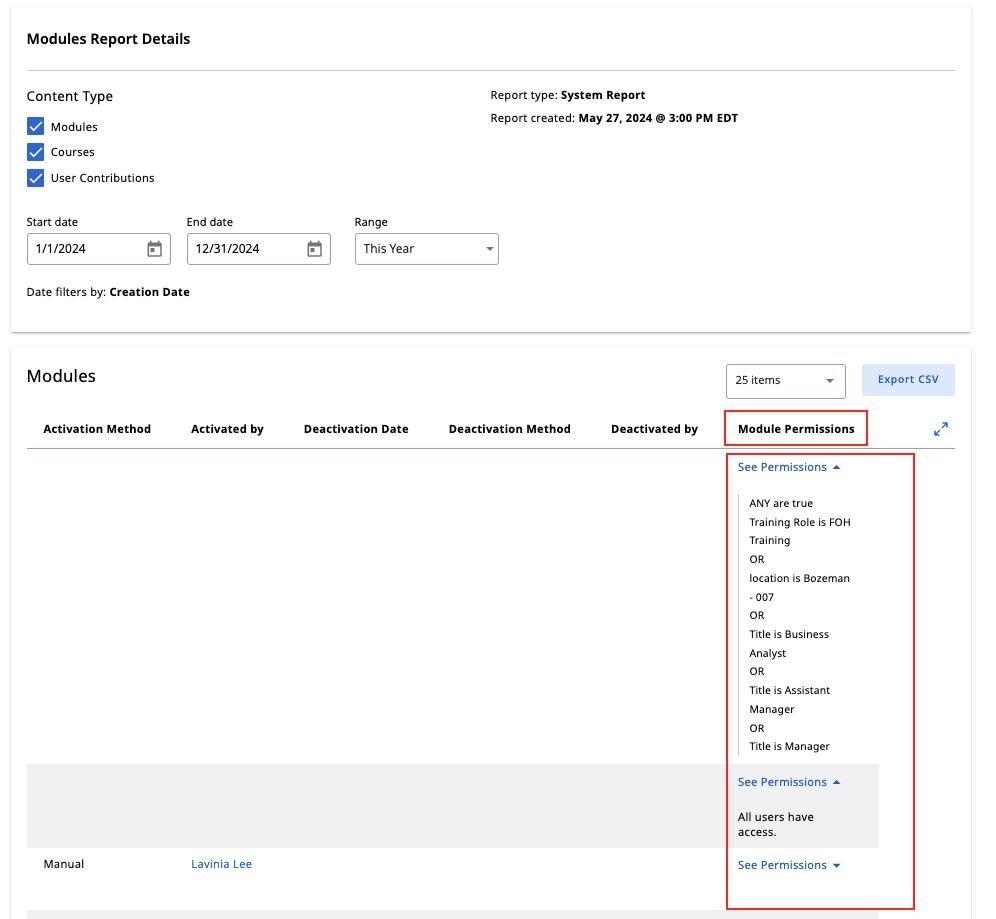This screenshot has width=996, height=919.
Task: Open the 25 items per page dropdown
Action: point(785,381)
